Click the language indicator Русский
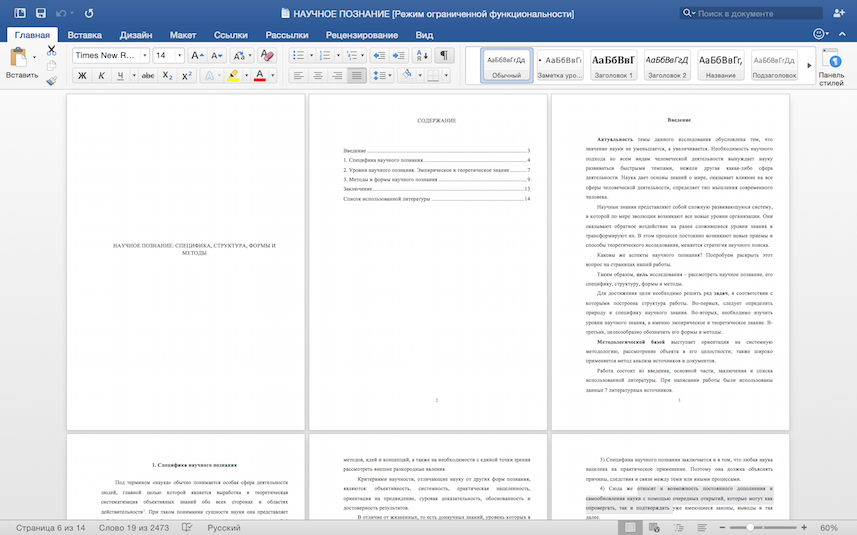Screen dimensions: 857x535 [224, 527]
